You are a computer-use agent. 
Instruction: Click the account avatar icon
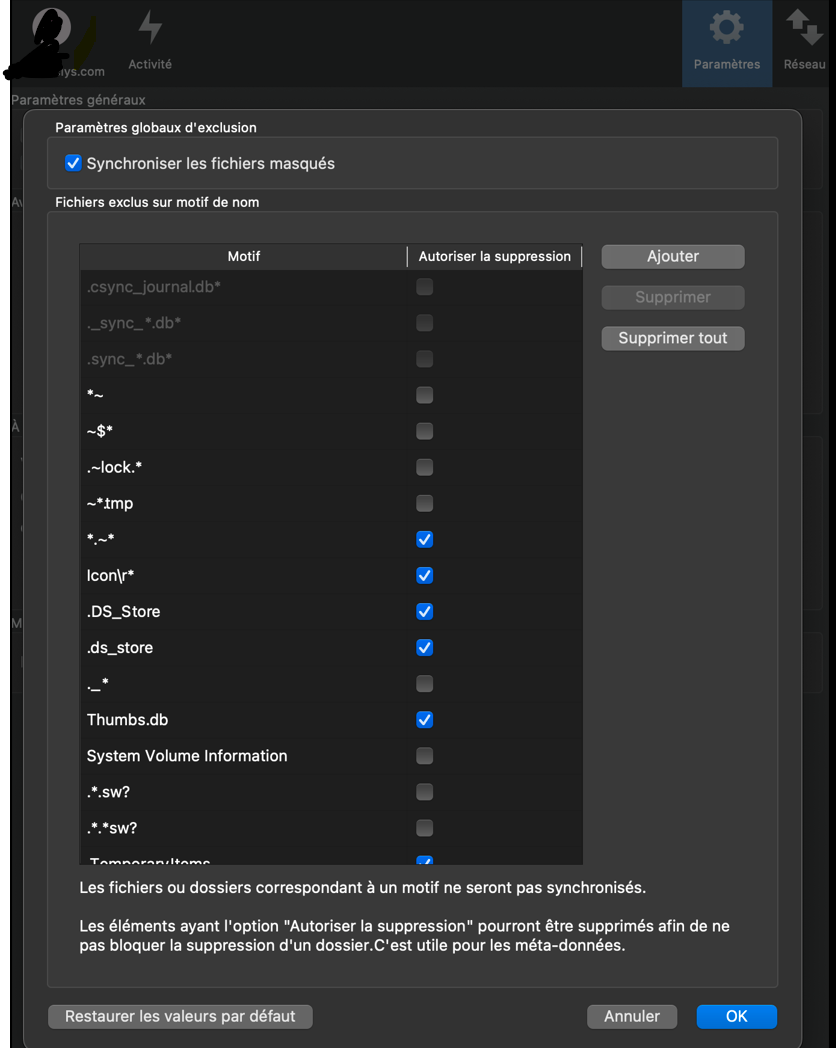point(50,30)
